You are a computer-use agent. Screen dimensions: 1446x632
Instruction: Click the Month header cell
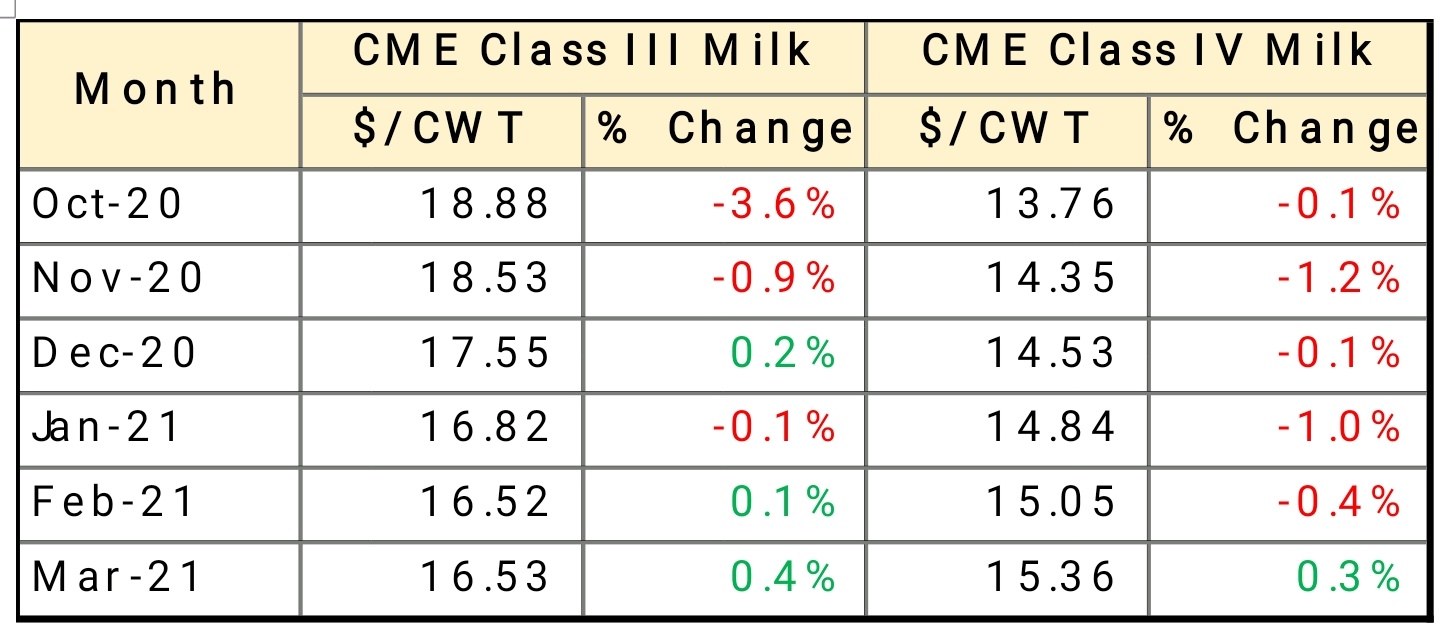pyautogui.click(x=156, y=91)
